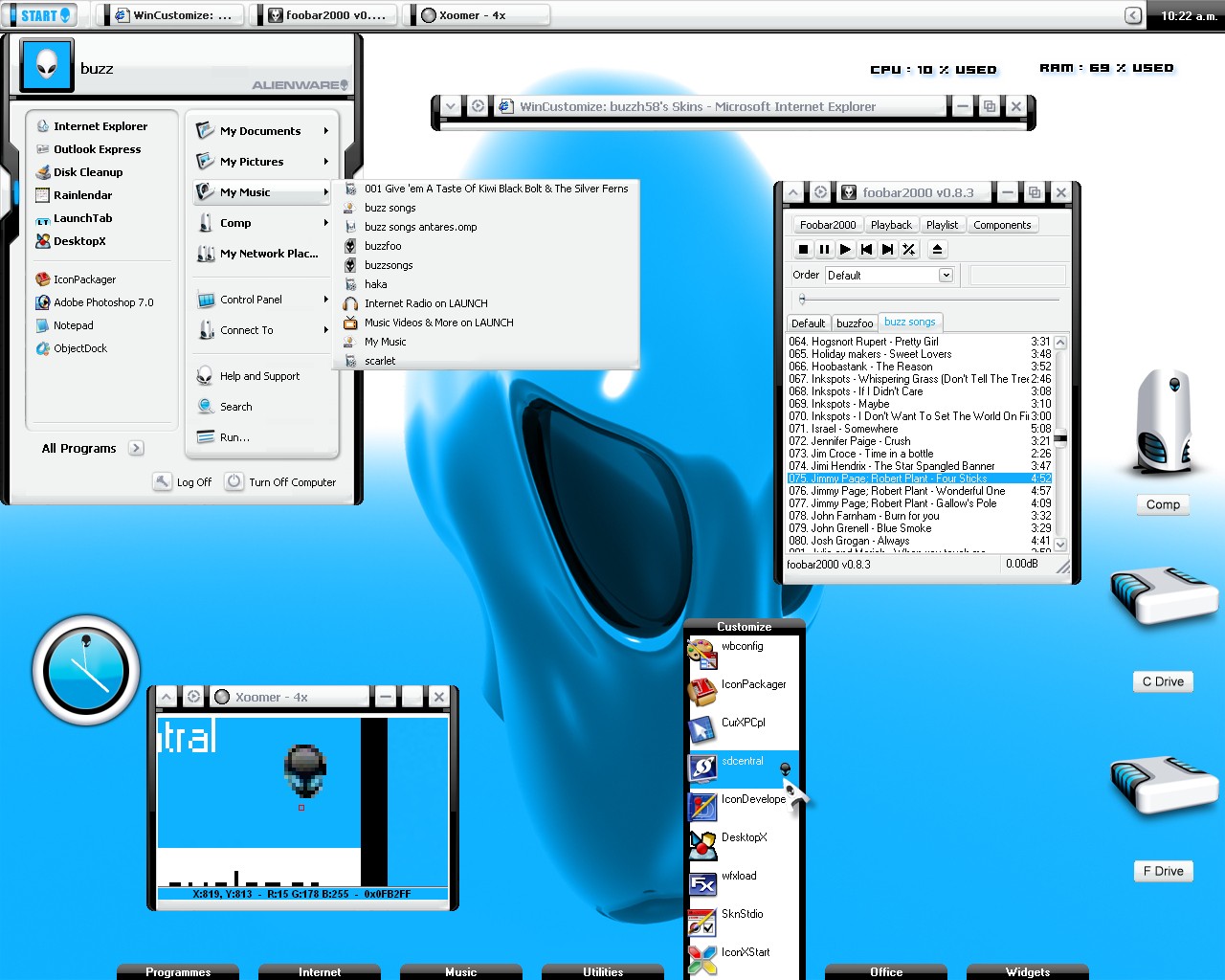Switch to the foobar2000 taskbar button
1225x980 pixels.
coord(326,15)
